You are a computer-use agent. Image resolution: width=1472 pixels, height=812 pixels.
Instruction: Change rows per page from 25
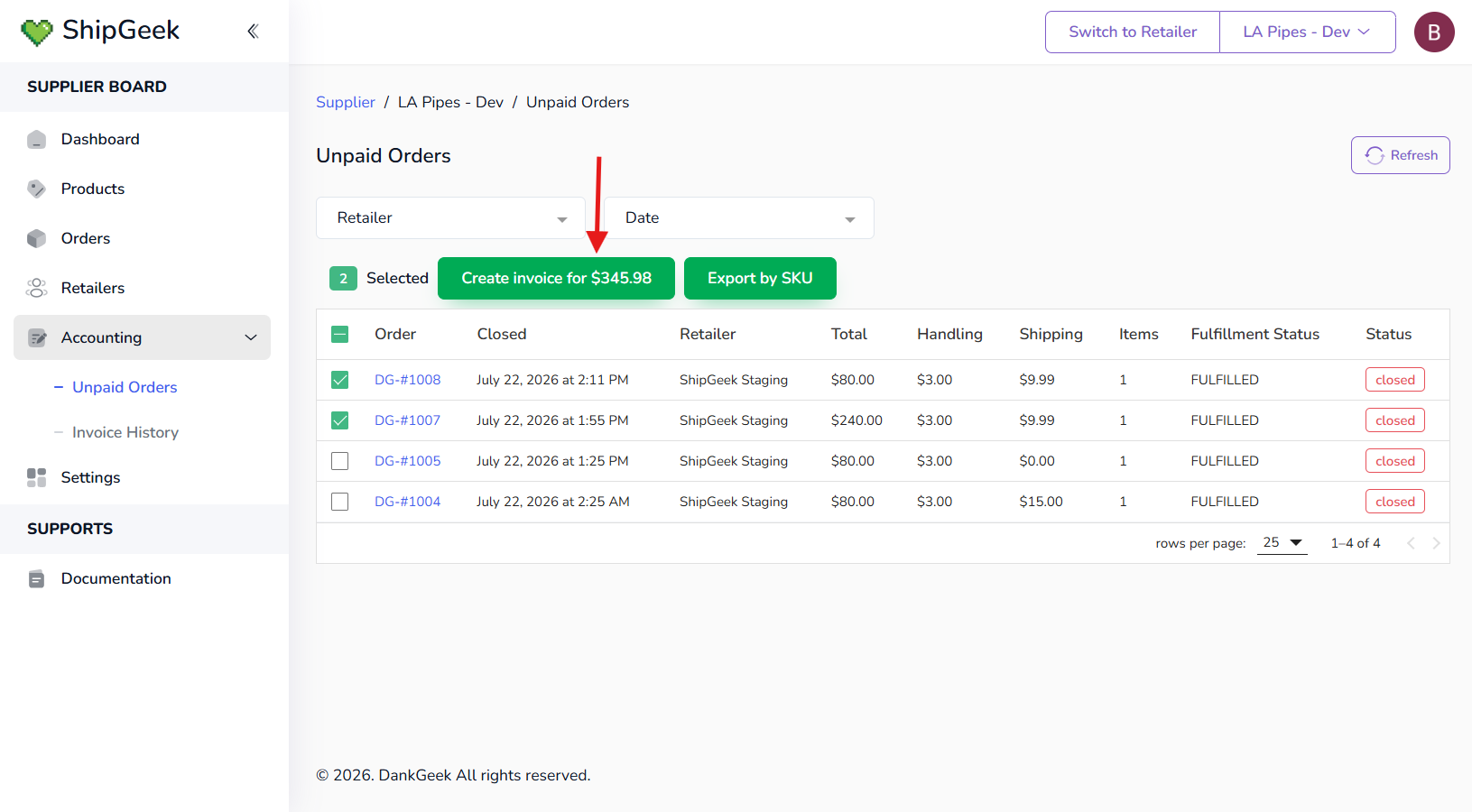[1282, 542]
